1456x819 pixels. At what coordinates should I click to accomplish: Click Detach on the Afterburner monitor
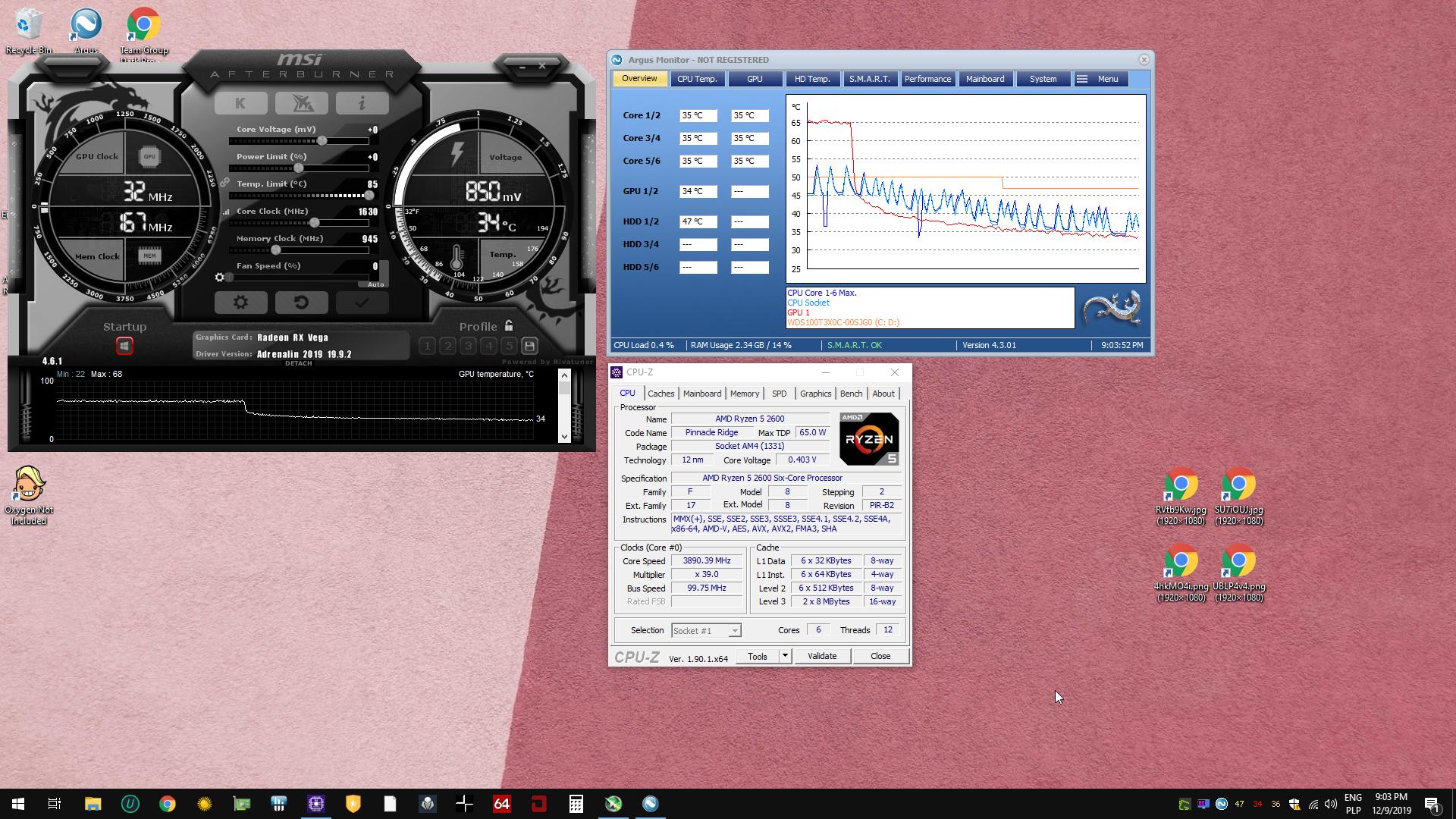(x=298, y=363)
